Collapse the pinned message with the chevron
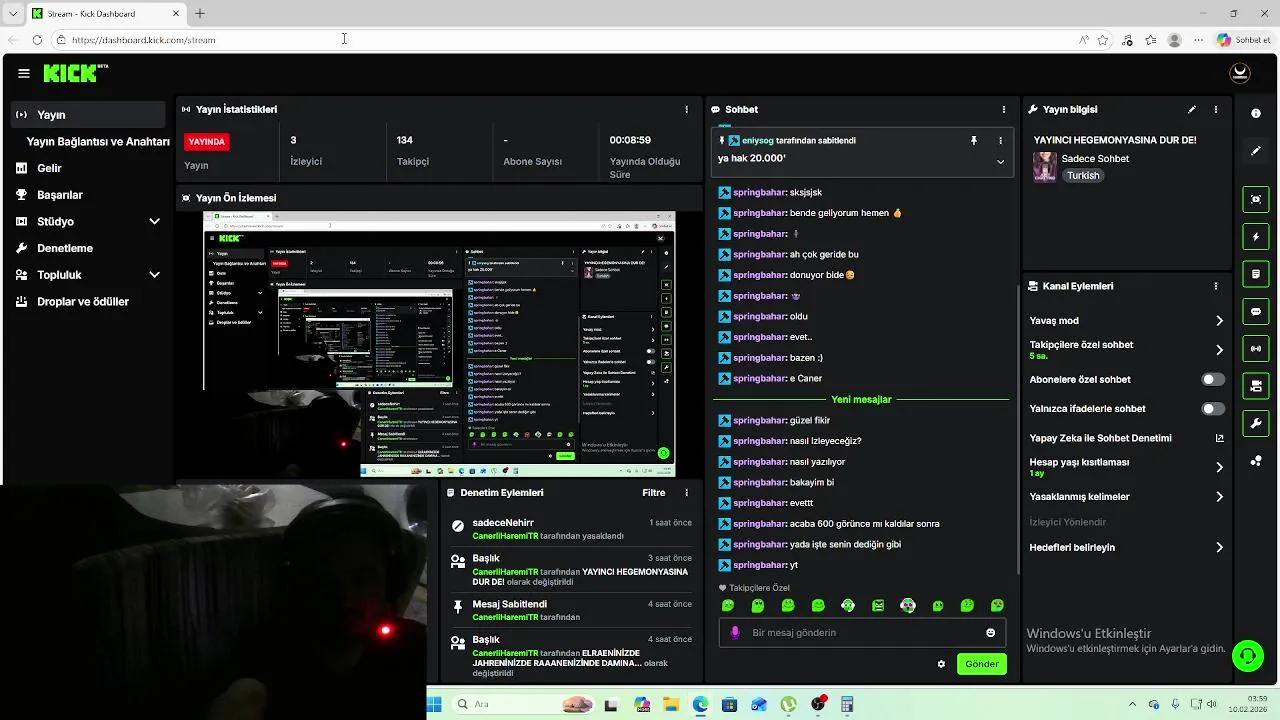The image size is (1280, 720). point(1000,161)
